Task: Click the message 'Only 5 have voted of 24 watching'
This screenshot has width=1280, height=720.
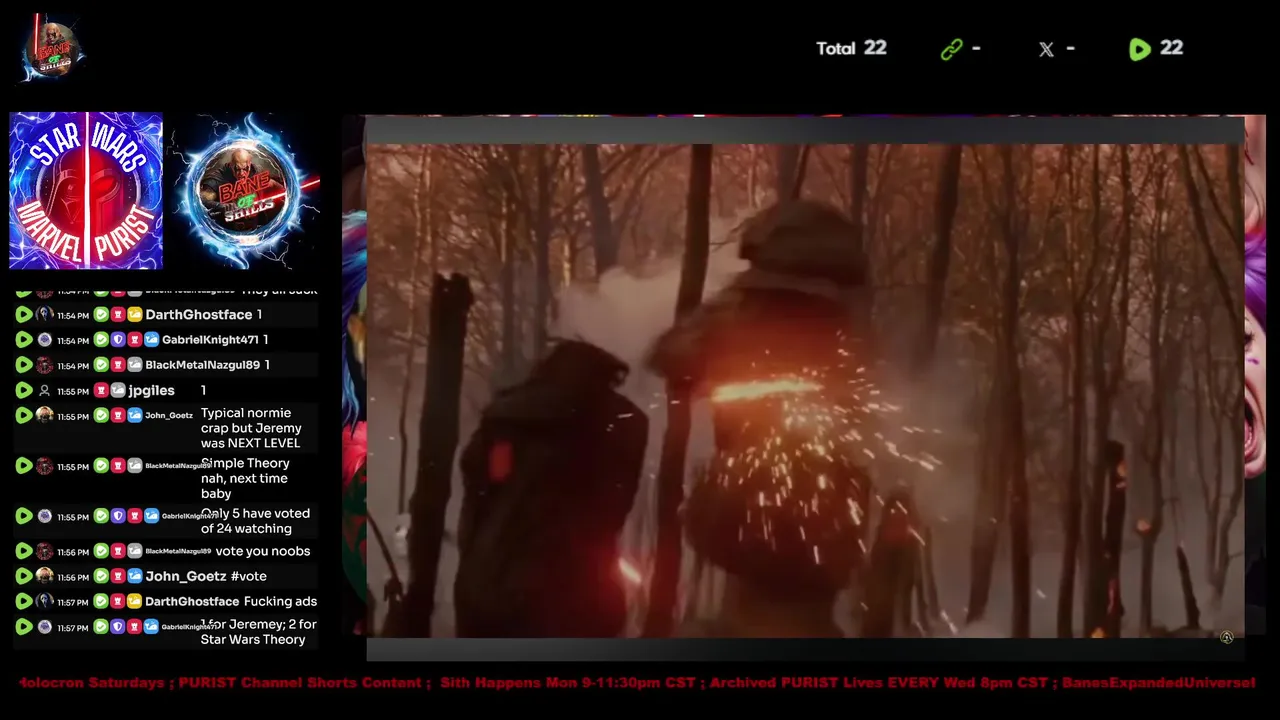Action: [255, 521]
